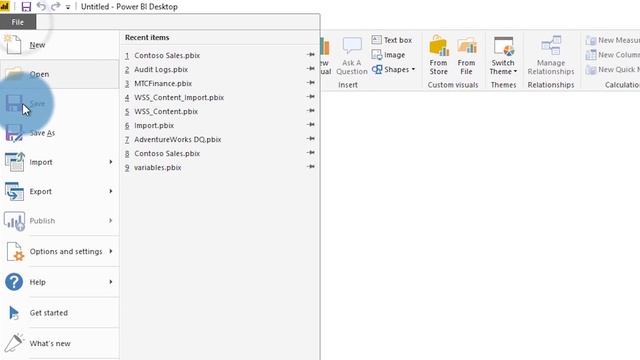640x360 pixels.
Task: Click the Options and settings gear icon
Action: coord(16,251)
